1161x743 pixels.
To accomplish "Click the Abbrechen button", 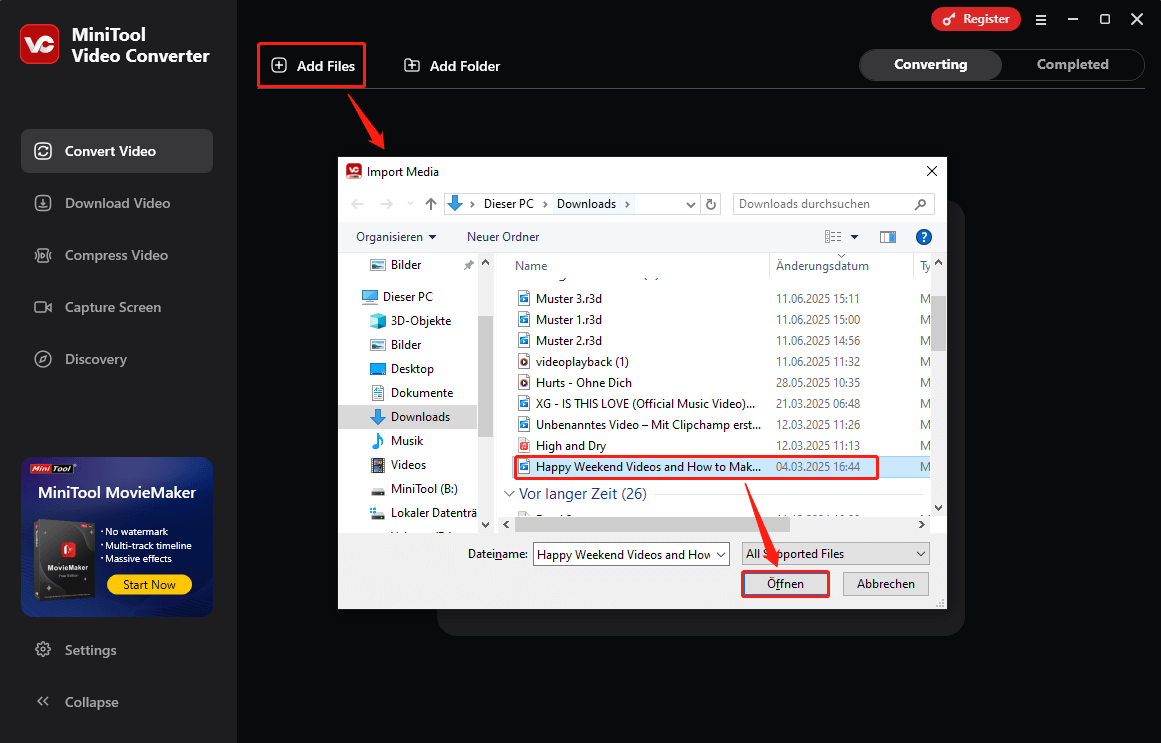I will click(886, 584).
